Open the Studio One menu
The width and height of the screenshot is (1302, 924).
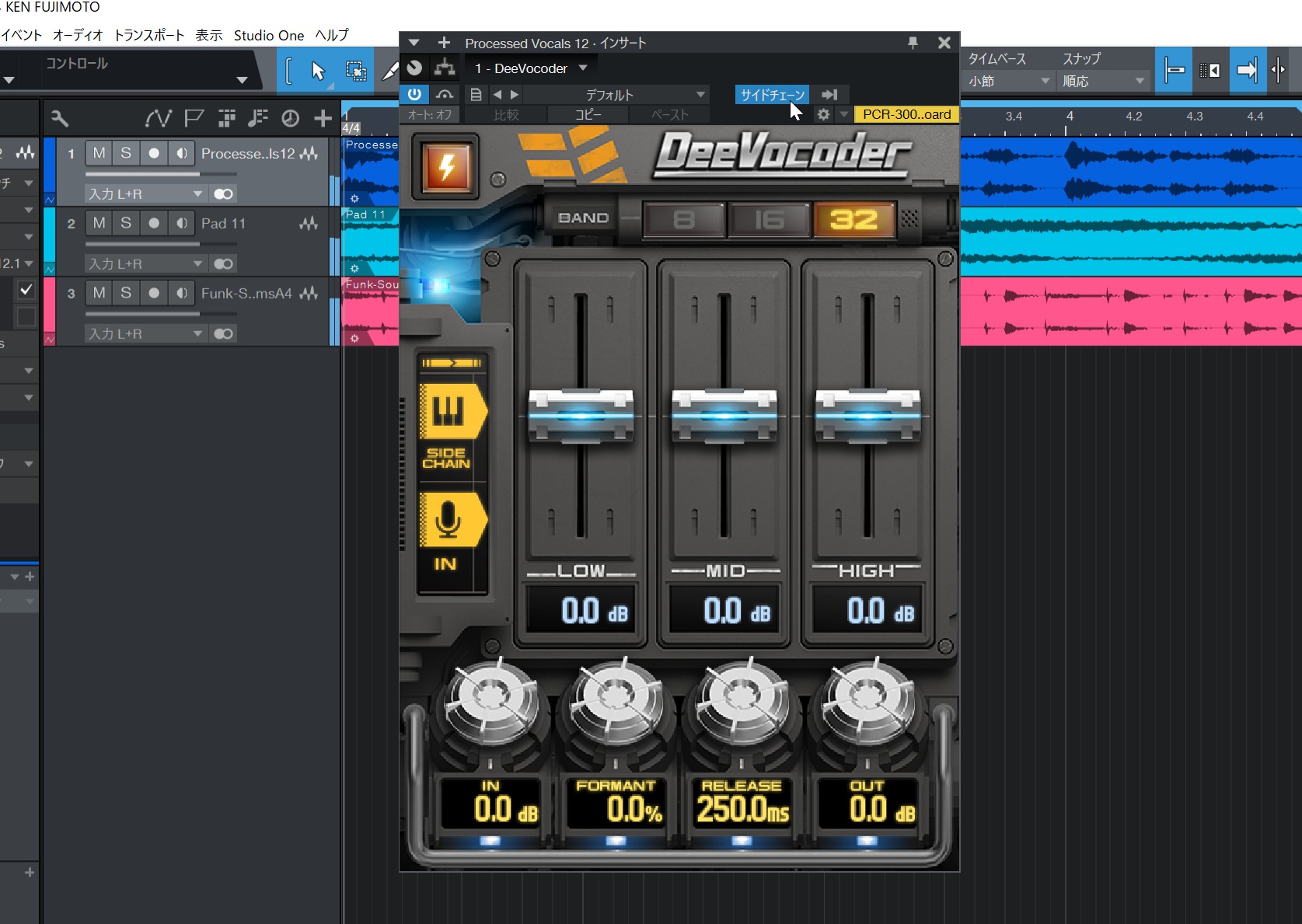pos(269,35)
